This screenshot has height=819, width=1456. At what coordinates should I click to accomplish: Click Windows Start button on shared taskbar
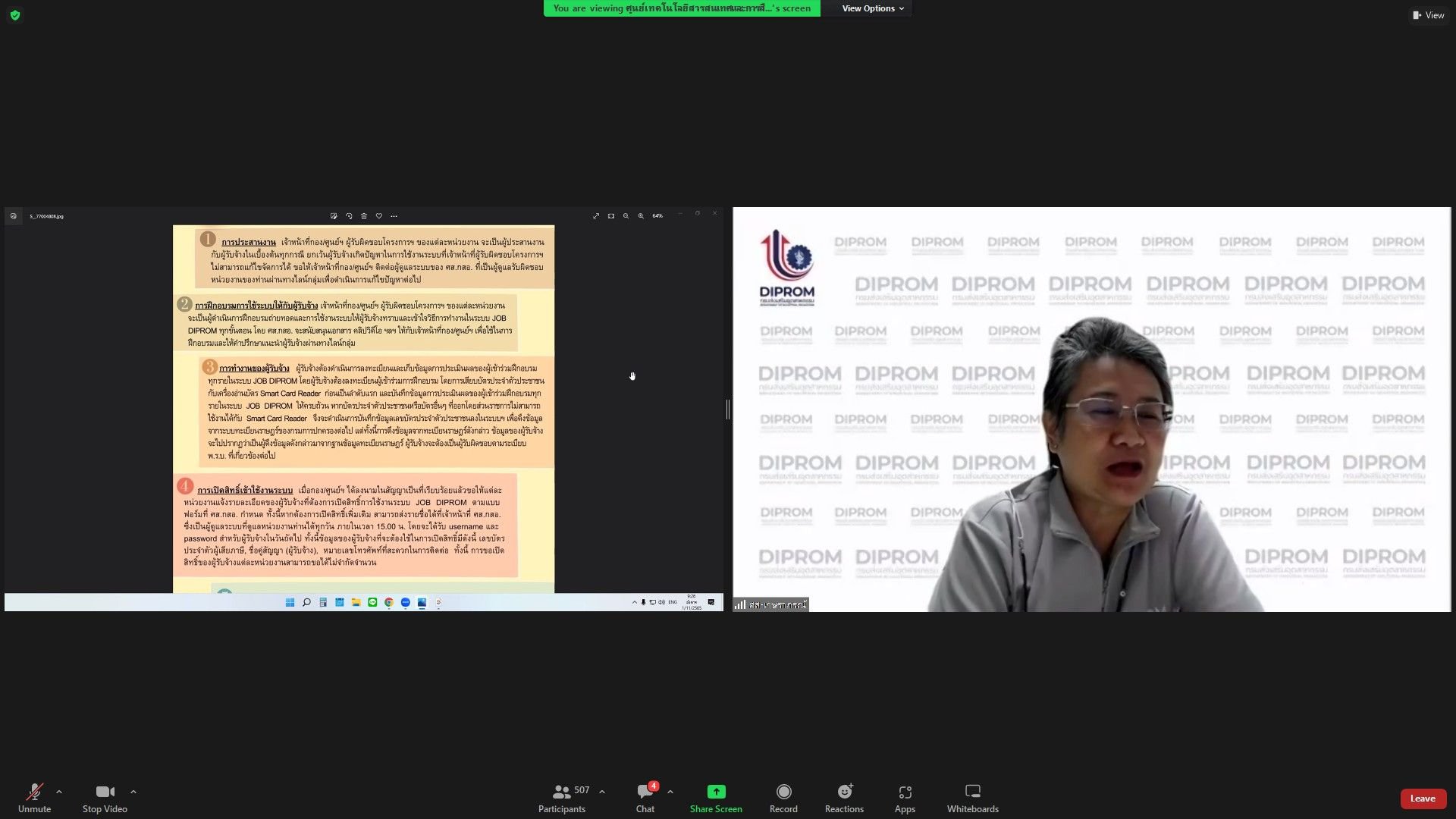pyautogui.click(x=290, y=602)
